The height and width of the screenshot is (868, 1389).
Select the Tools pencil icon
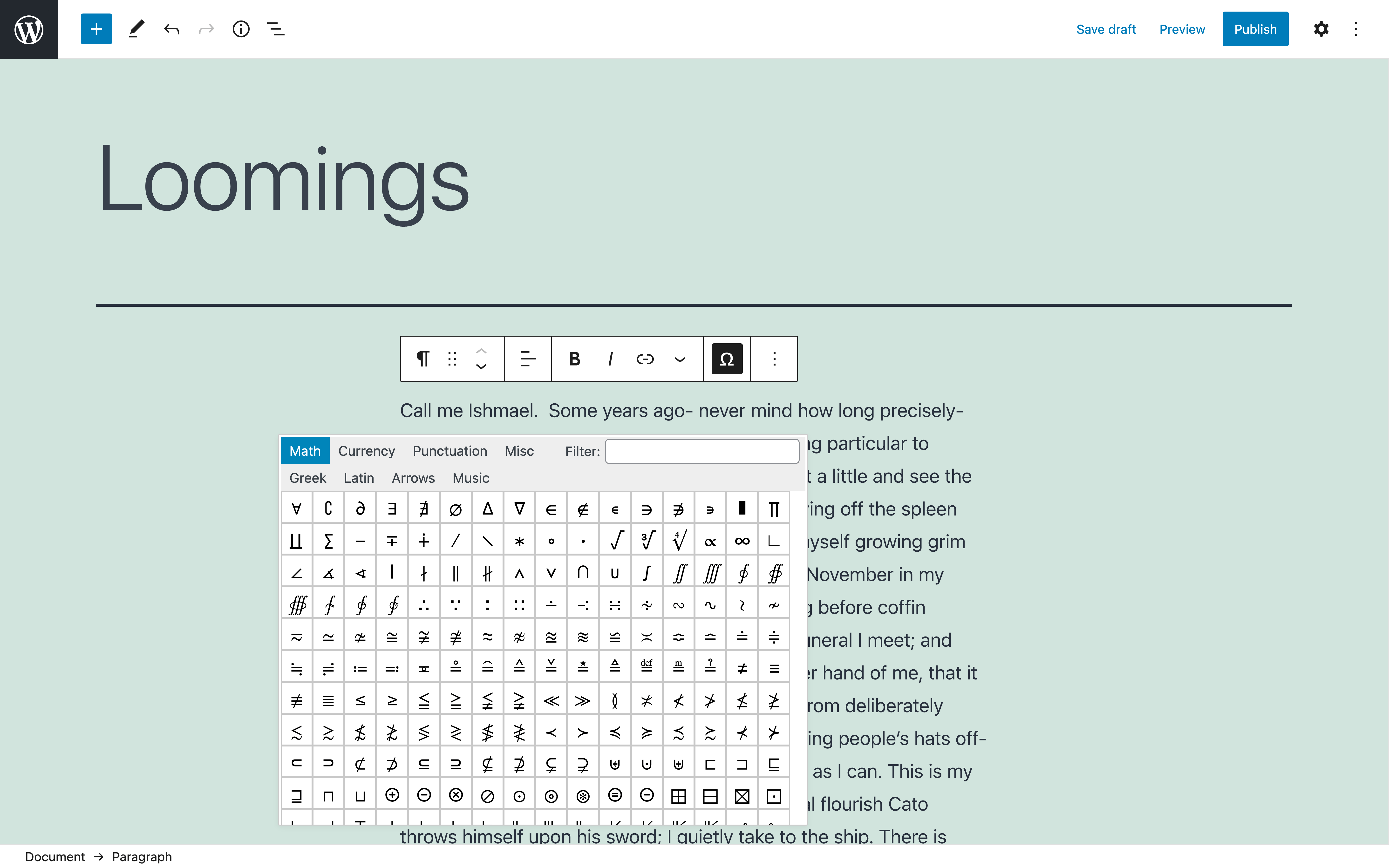(136, 29)
